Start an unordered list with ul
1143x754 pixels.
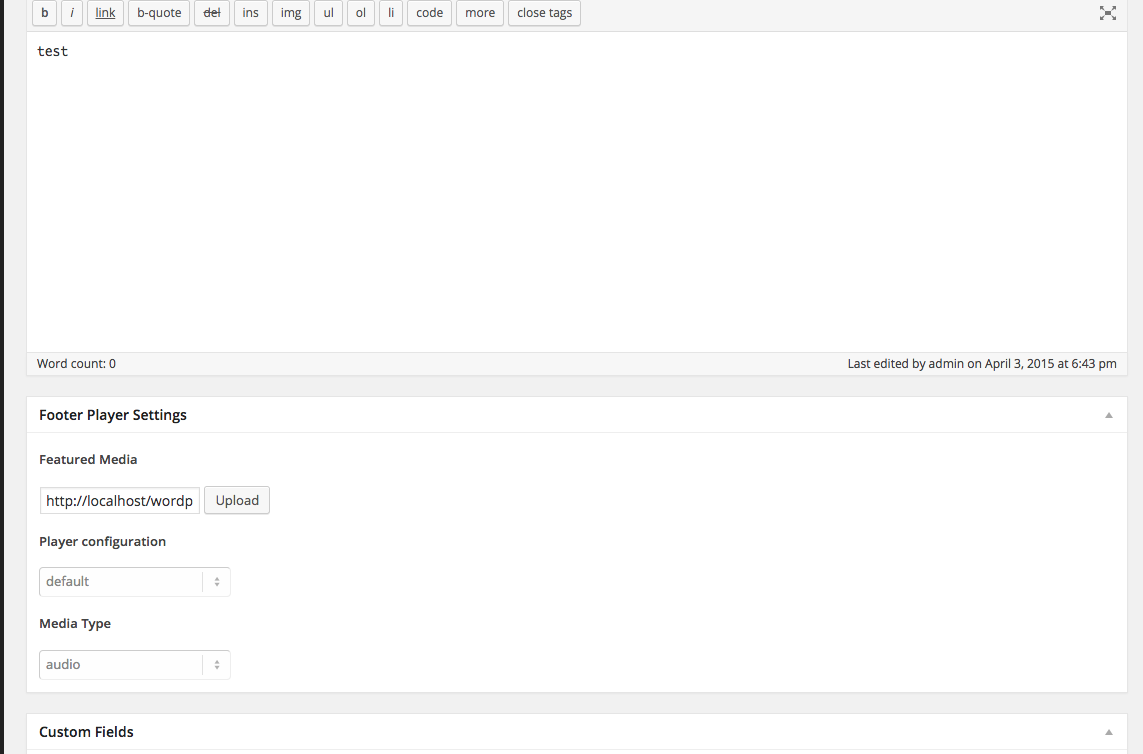pyautogui.click(x=328, y=13)
